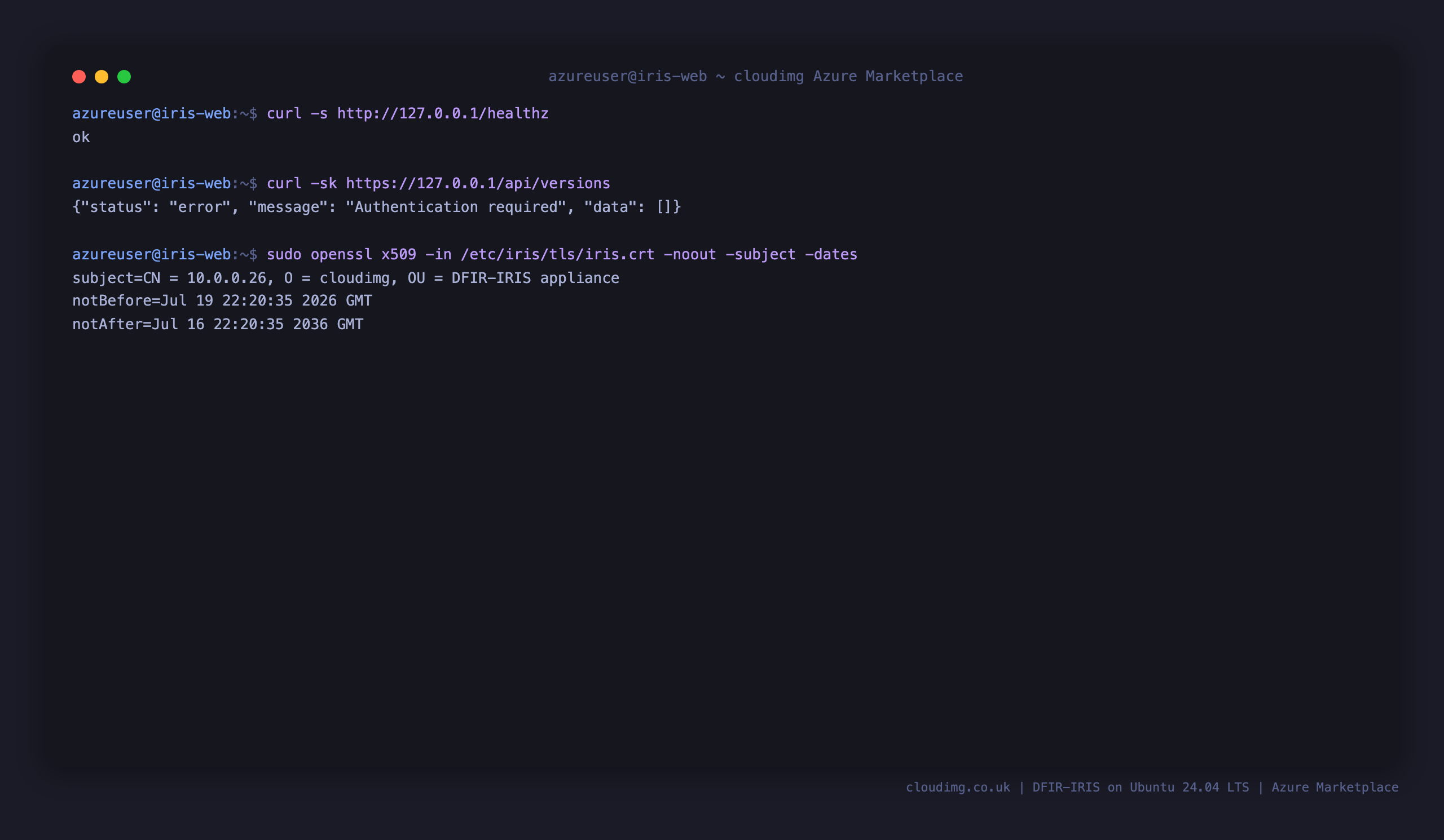Click the command 'curl -sk https://127.0.0.1/api/versions'
Image resolution: width=1444 pixels, height=840 pixels.
438,183
